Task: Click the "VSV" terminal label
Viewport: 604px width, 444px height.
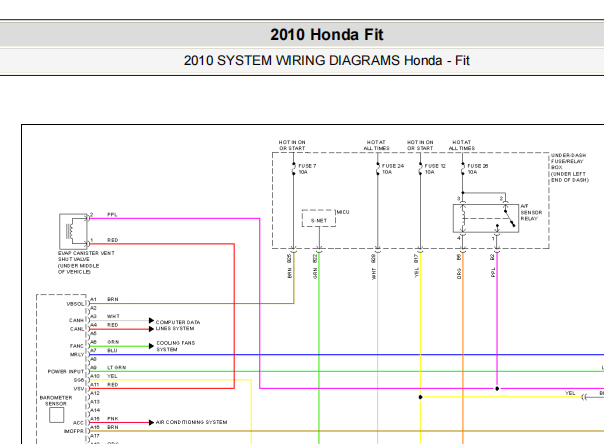Action: [x=79, y=389]
